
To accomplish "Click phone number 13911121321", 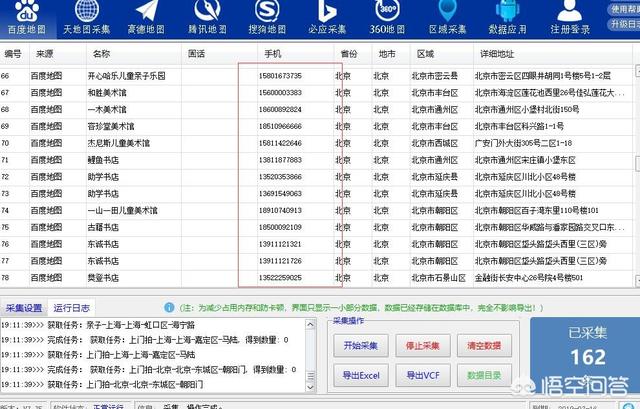I will pyautogui.click(x=280, y=244).
